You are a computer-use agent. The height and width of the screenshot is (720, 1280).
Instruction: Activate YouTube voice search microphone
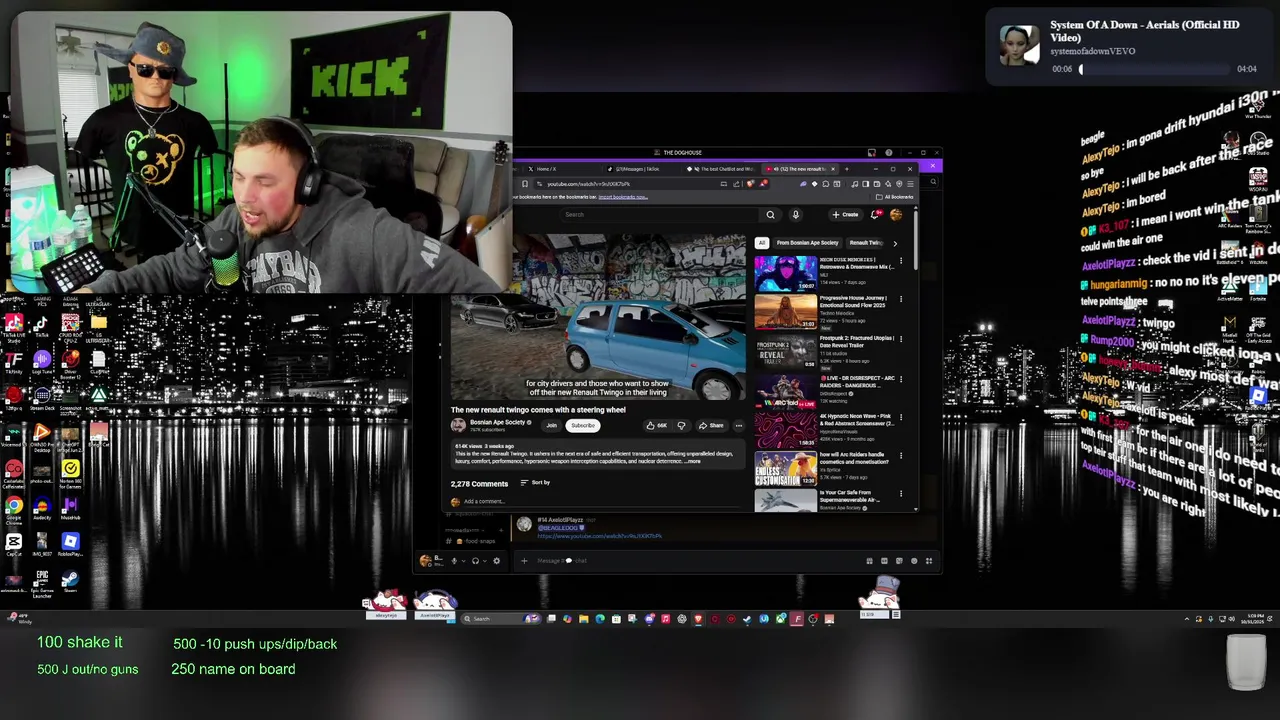coord(796,215)
